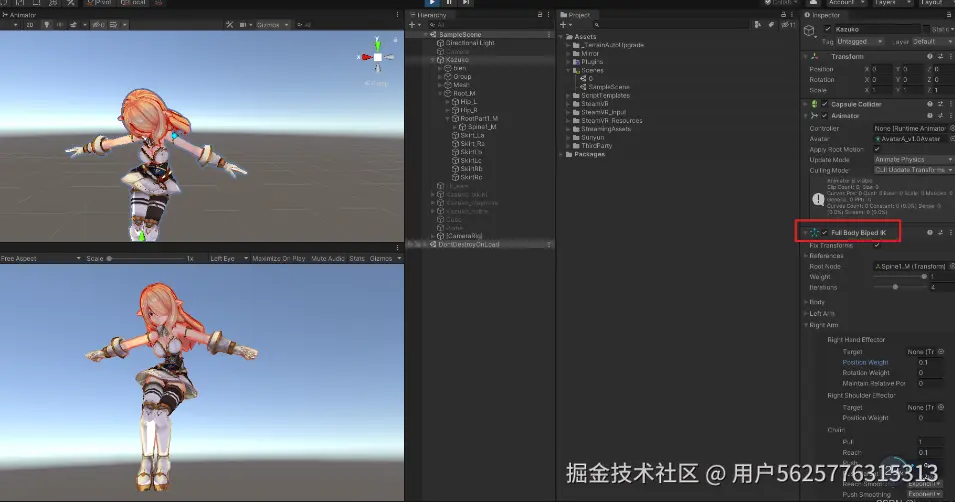Collapse the Kazuko object in Hierarchy
Viewport: 955px width, 502px height.
pyautogui.click(x=433, y=60)
